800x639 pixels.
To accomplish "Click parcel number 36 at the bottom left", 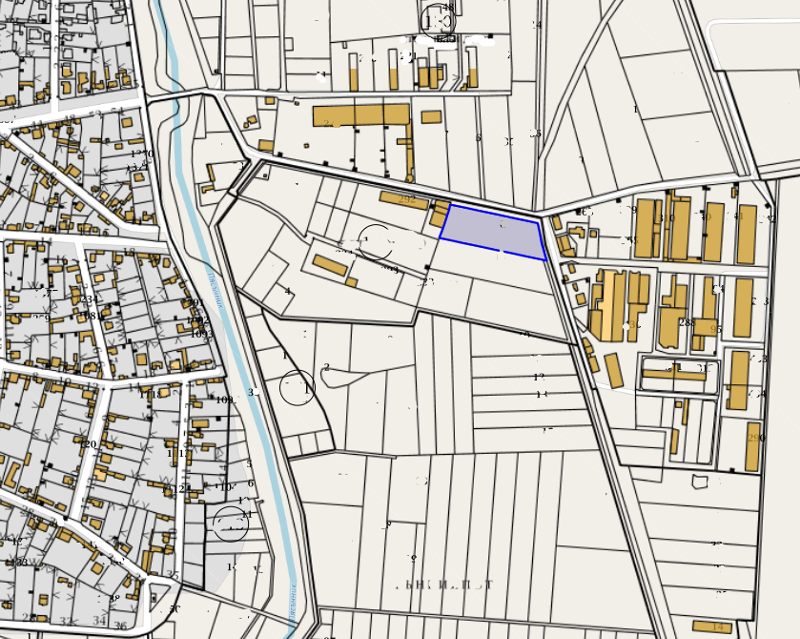I will [120, 625].
